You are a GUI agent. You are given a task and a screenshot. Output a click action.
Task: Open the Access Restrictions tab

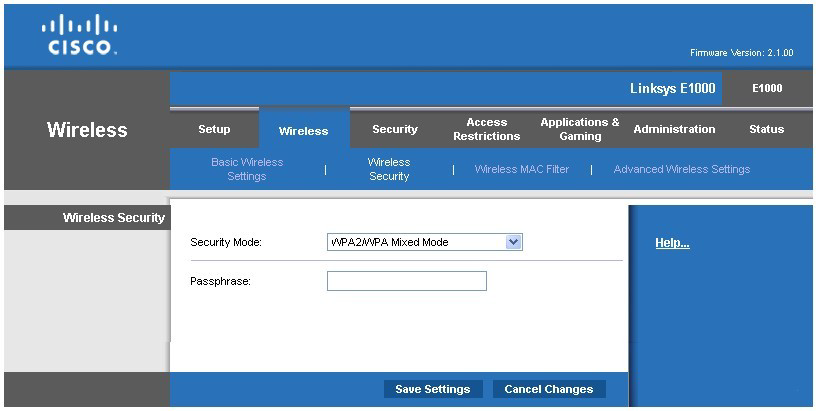[x=486, y=129]
